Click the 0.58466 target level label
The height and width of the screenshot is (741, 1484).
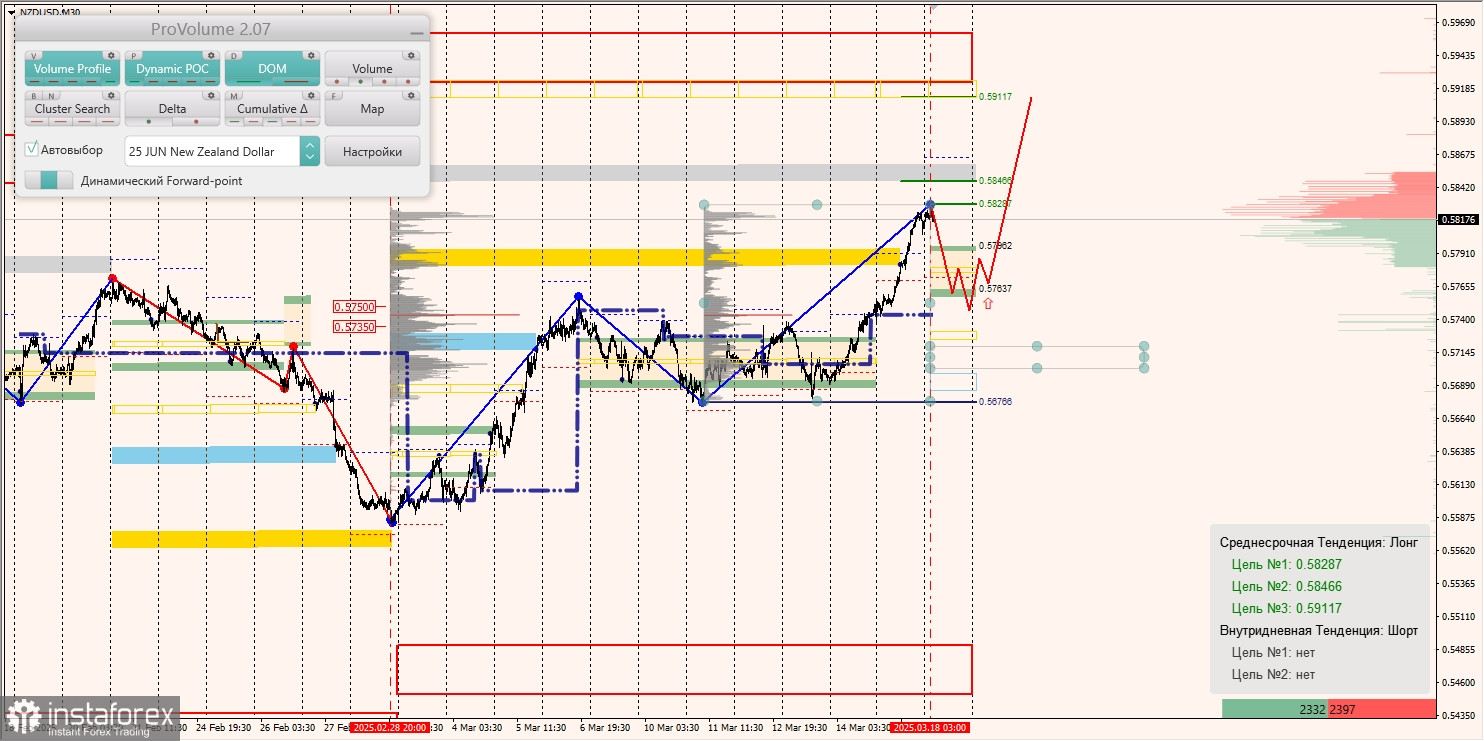coord(995,181)
